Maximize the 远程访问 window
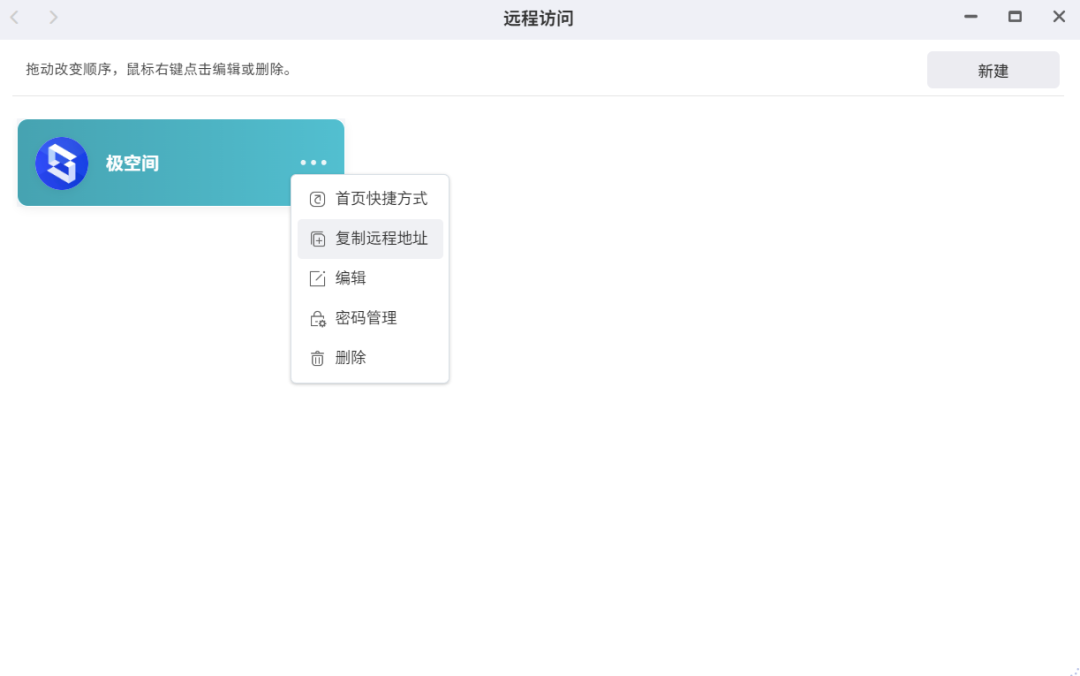 [x=1015, y=17]
